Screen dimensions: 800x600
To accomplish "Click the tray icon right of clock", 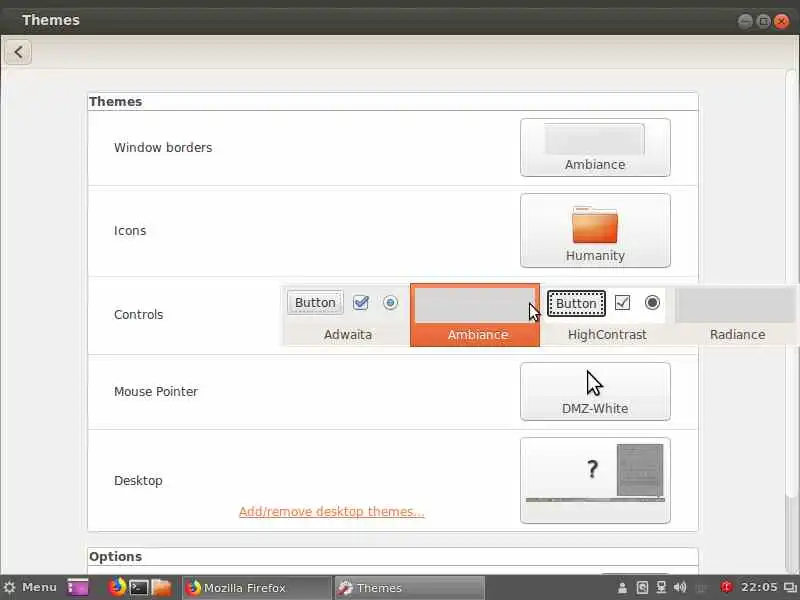I will [x=790, y=588].
